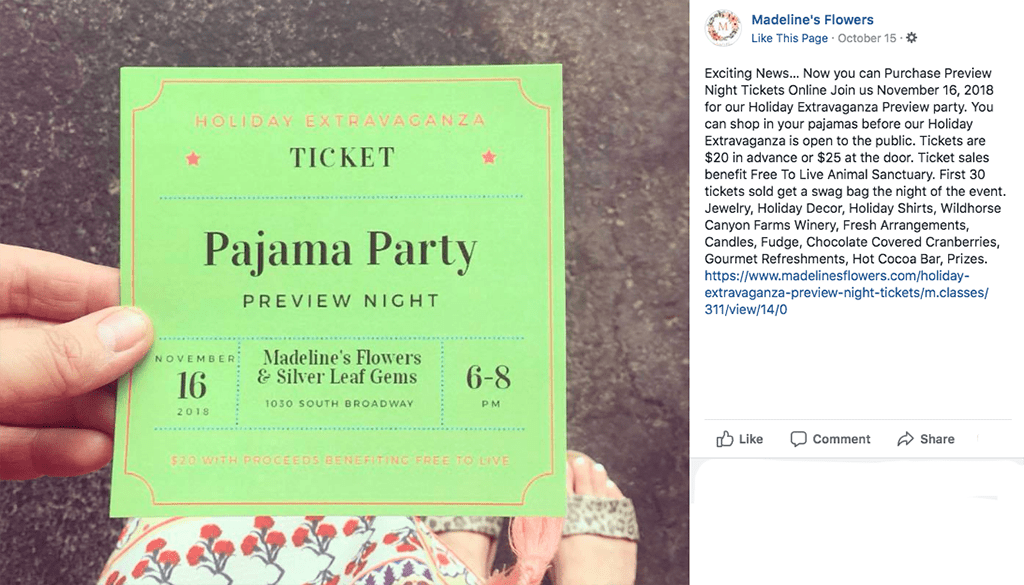Click the Like button below the post
The width and height of the screenshot is (1024, 585).
(x=740, y=438)
